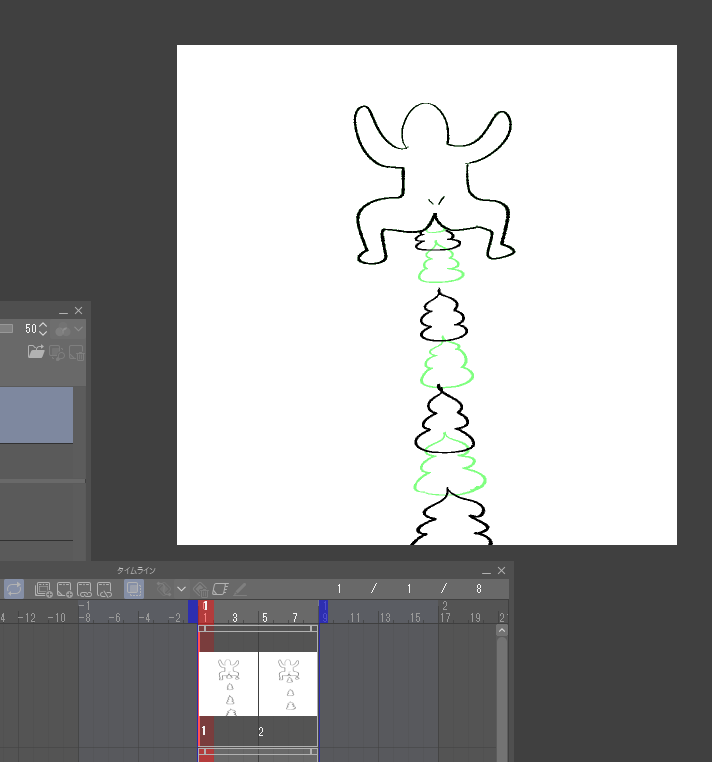Select the blue start frame marker before frame 1
Viewport: 712px width, 762px height.
(x=193, y=611)
